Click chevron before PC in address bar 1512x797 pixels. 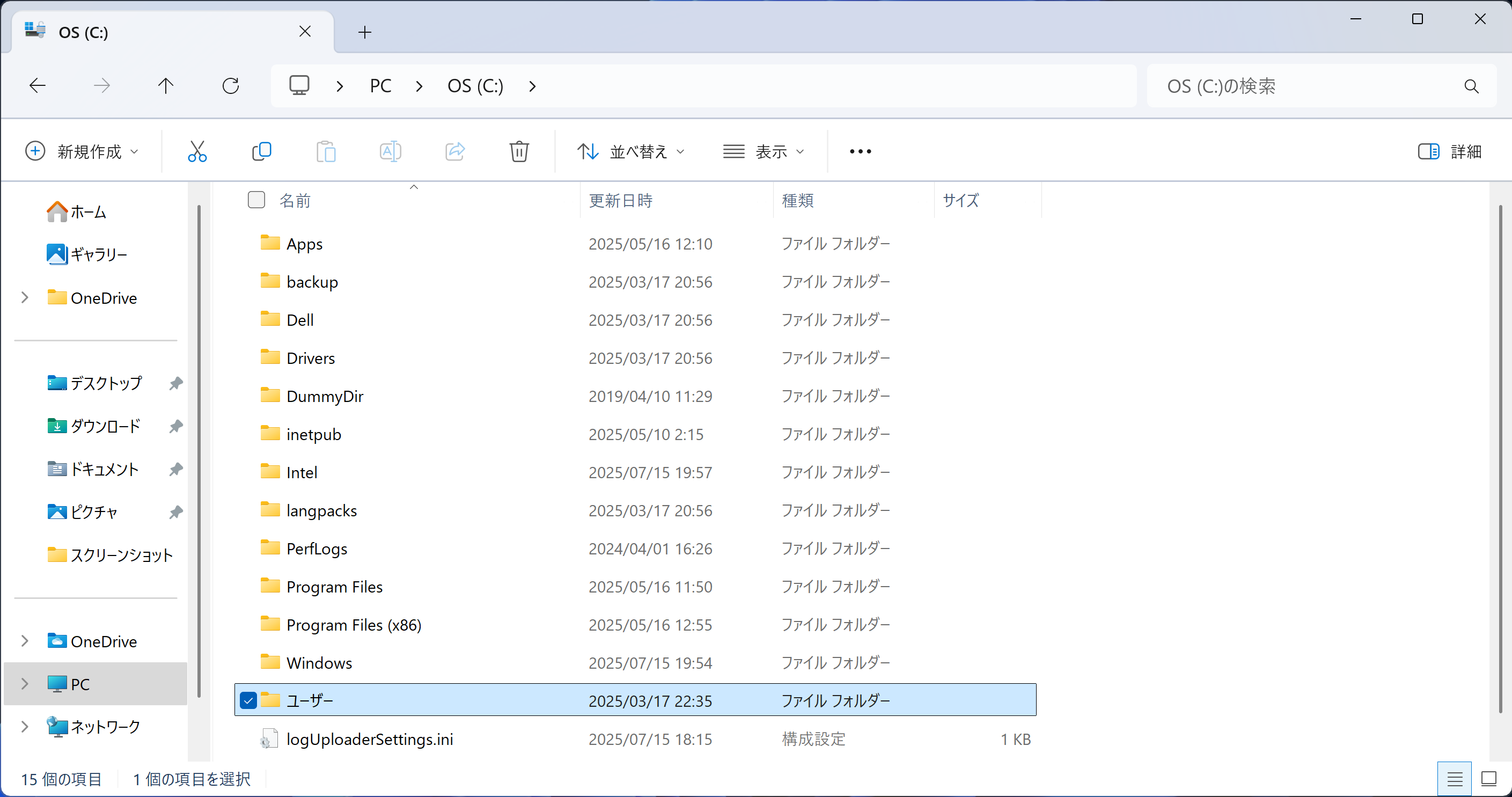[340, 86]
